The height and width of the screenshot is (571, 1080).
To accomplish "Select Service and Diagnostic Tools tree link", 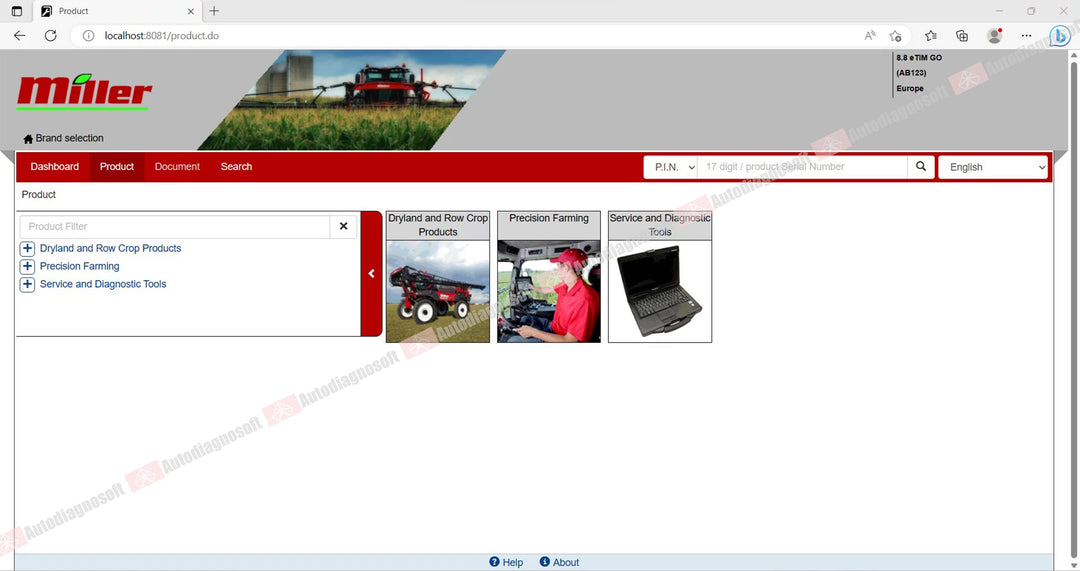I will (103, 284).
